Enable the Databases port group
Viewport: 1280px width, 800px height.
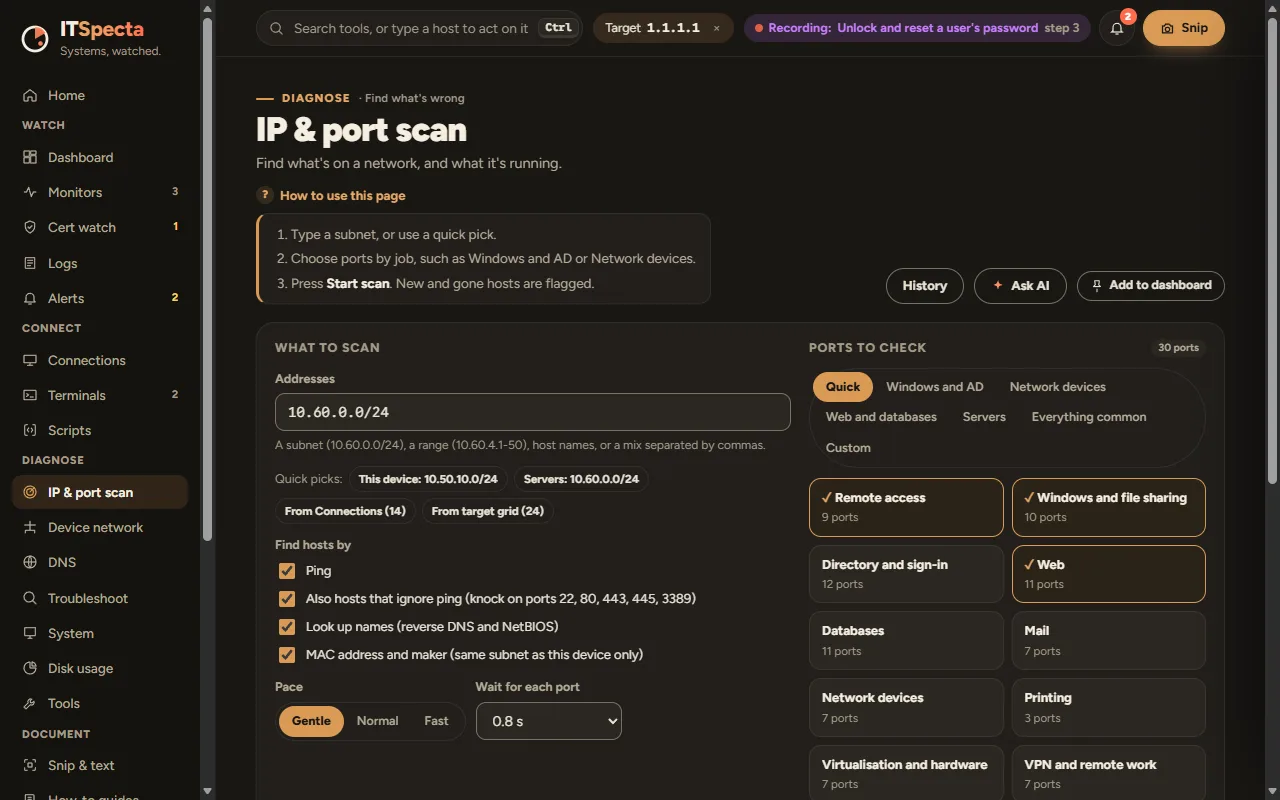pos(906,640)
